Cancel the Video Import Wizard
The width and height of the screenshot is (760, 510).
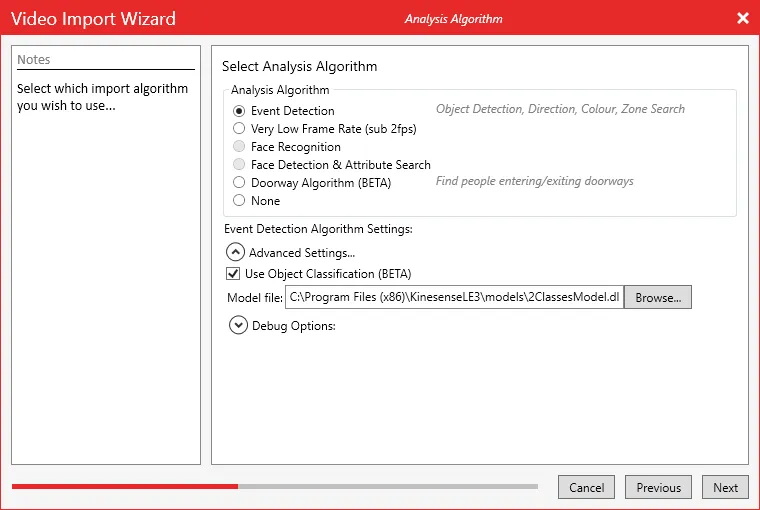click(x=586, y=487)
